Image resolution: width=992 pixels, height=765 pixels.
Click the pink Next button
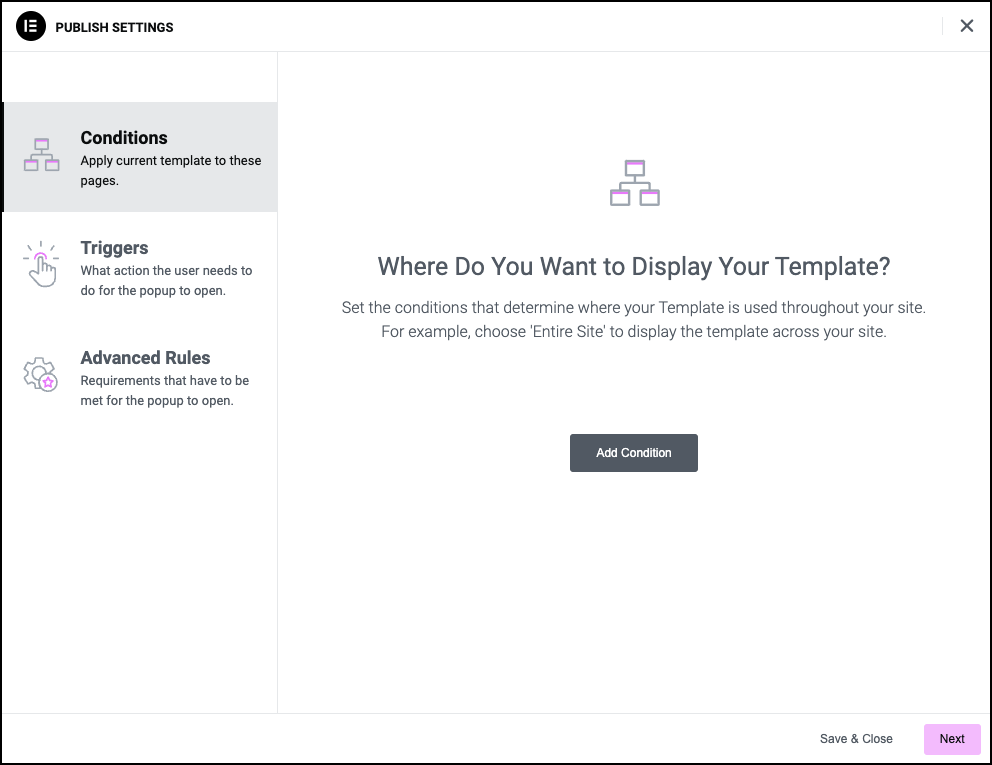point(952,739)
